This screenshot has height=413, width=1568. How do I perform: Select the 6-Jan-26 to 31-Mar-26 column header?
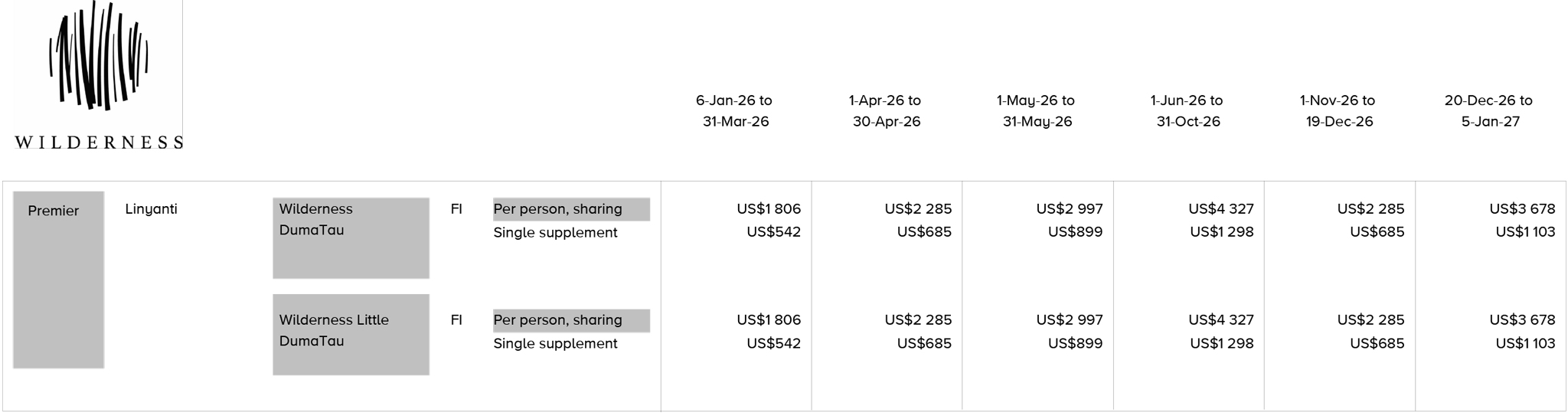pyautogui.click(x=734, y=111)
